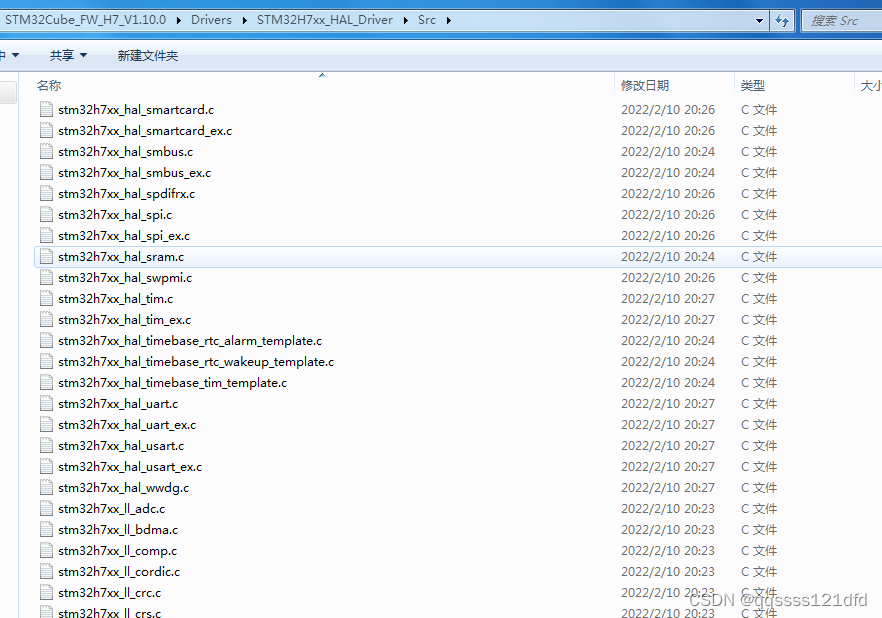Expand arrow after STM32H7xx_HAL_Driver breadcrumb
882x618 pixels.
(x=406, y=20)
